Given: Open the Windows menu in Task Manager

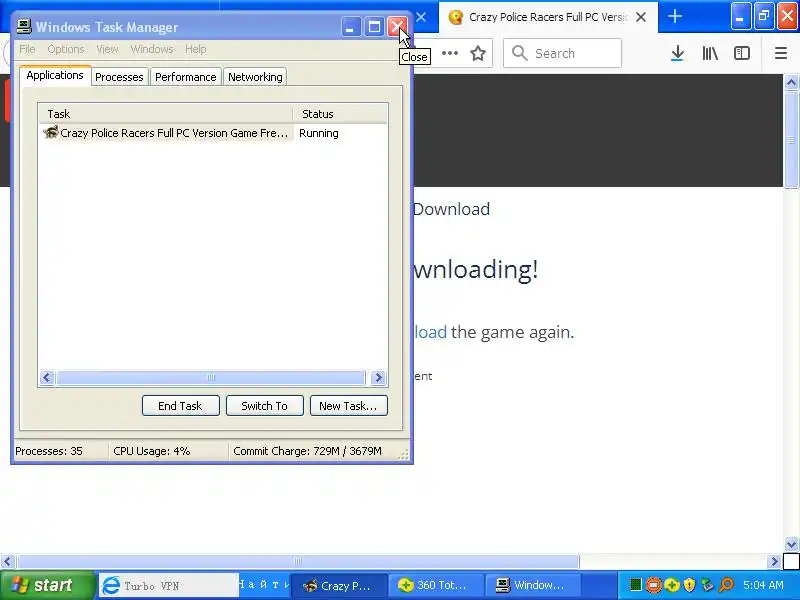Looking at the screenshot, I should pyautogui.click(x=152, y=49).
